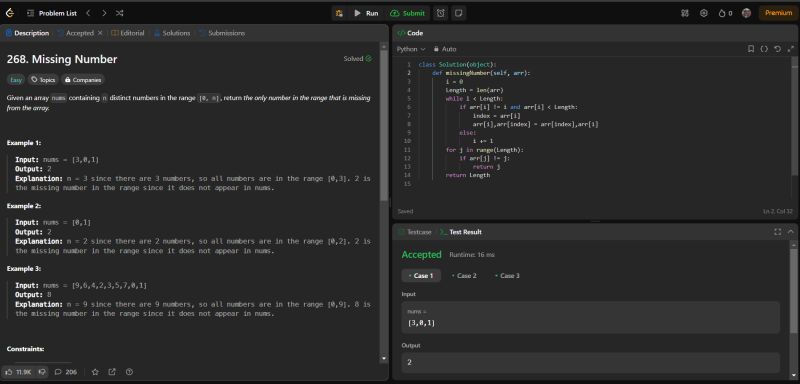Open the help question mark icon

[130, 372]
